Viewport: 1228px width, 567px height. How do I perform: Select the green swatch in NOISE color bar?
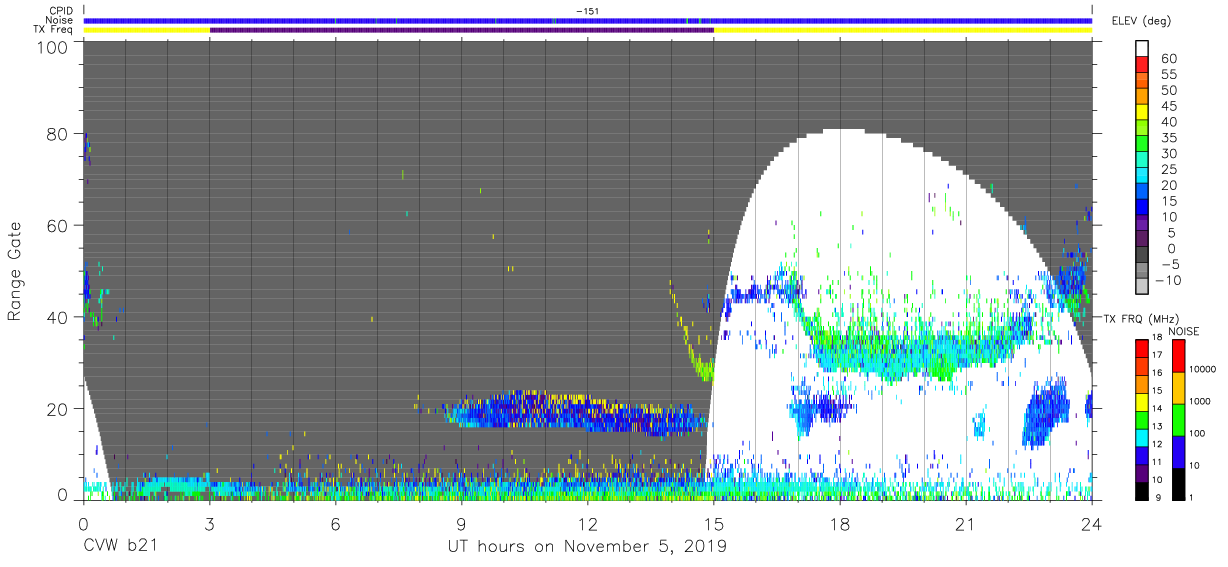click(x=1178, y=419)
